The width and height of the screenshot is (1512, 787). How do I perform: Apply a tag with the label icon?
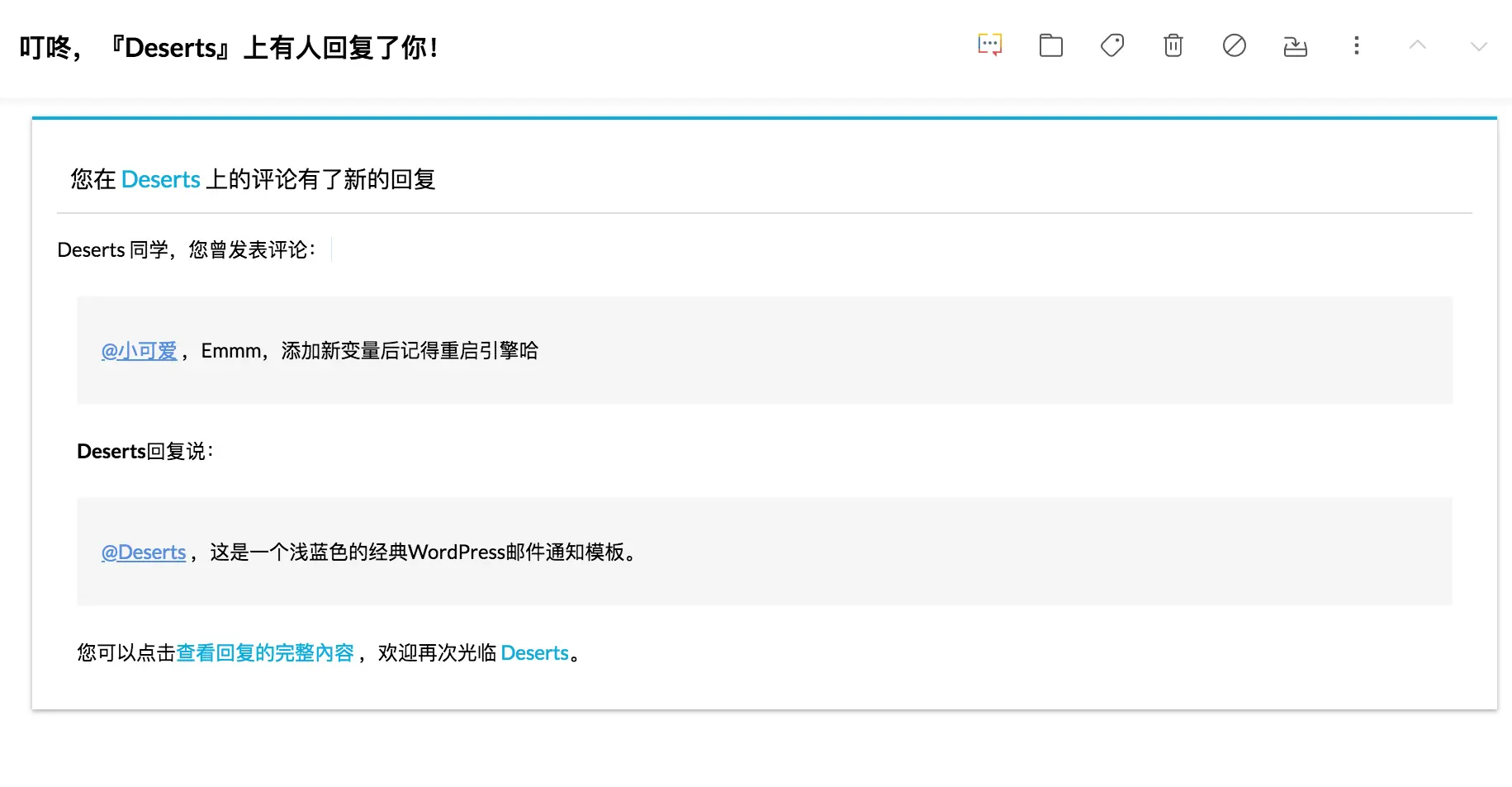pos(1112,45)
